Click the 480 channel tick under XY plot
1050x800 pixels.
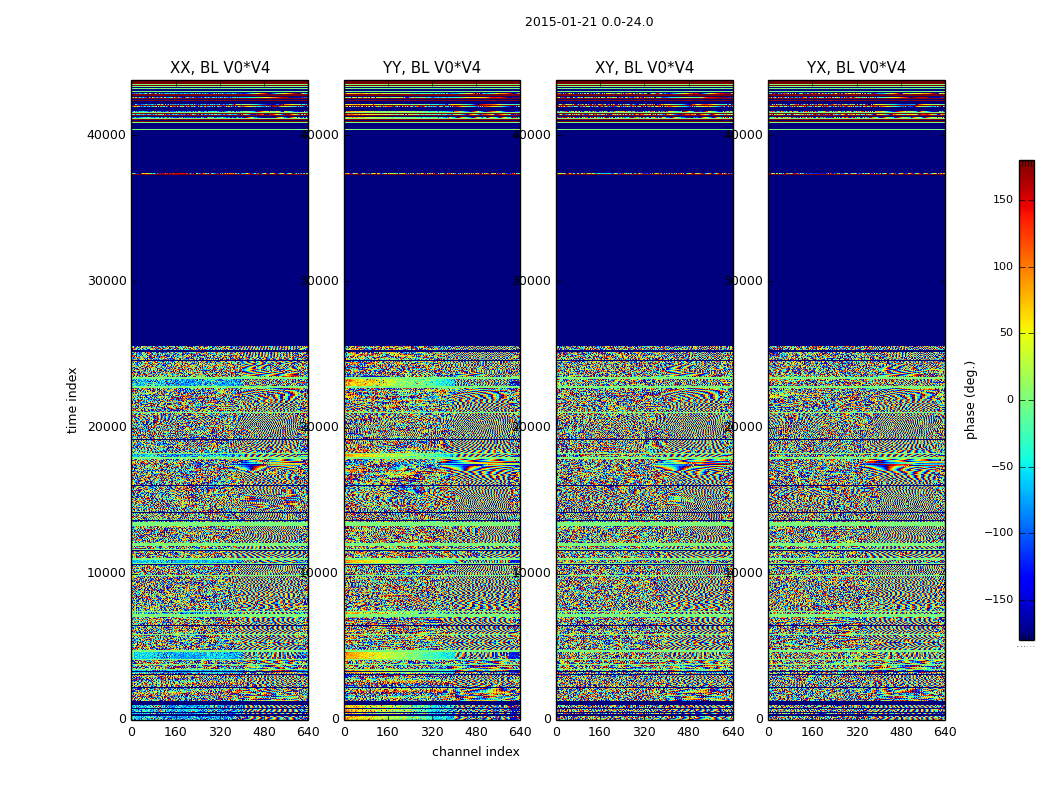pyautogui.click(x=688, y=732)
